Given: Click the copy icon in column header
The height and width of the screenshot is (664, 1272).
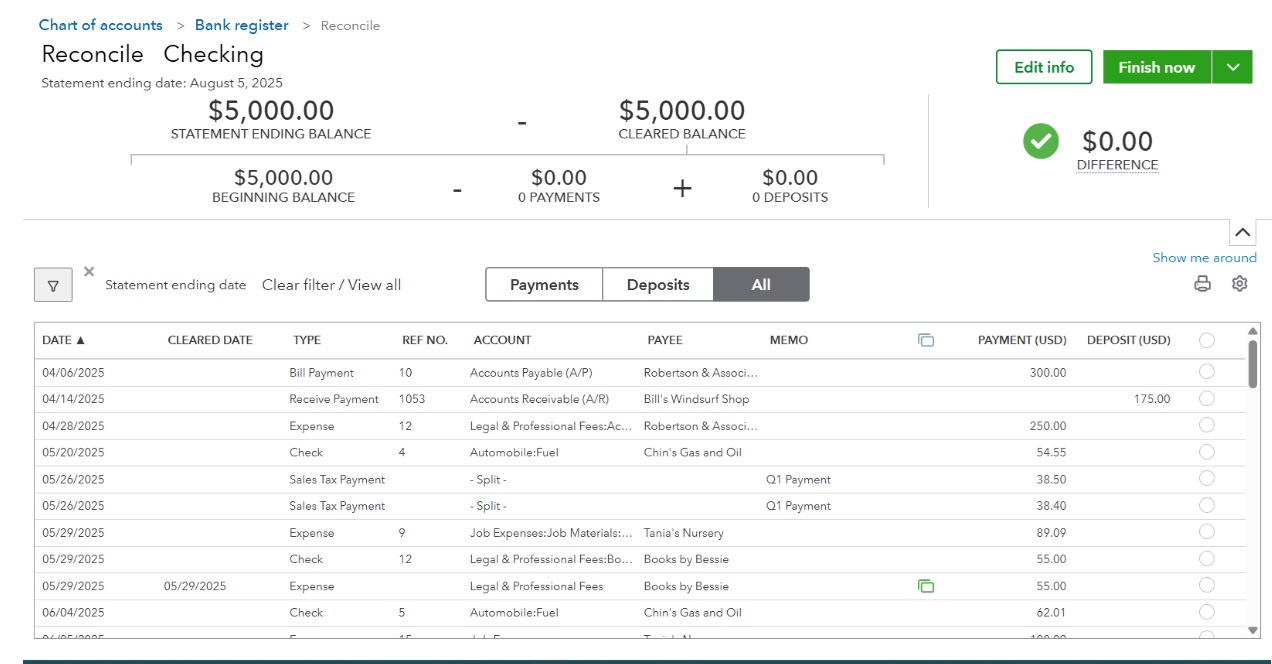Looking at the screenshot, I should point(925,340).
